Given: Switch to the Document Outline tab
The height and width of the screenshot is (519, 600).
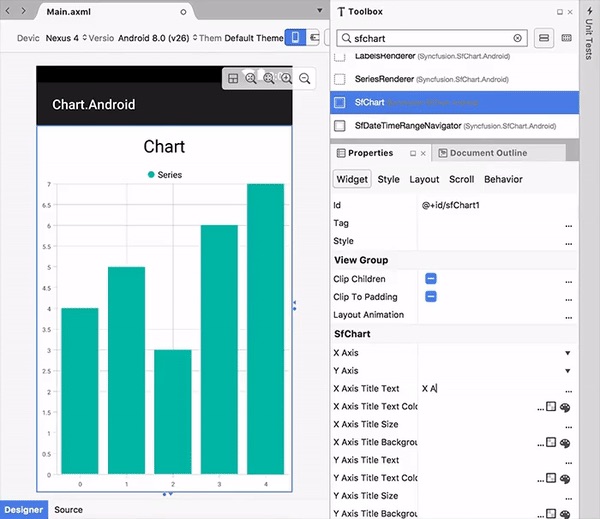Looking at the screenshot, I should pyautogui.click(x=488, y=153).
